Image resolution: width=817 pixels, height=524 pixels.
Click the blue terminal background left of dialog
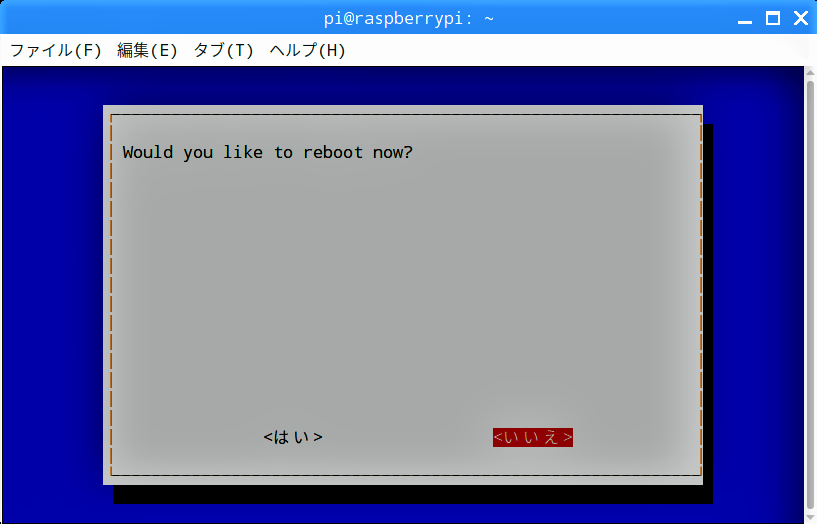pyautogui.click(x=52, y=292)
